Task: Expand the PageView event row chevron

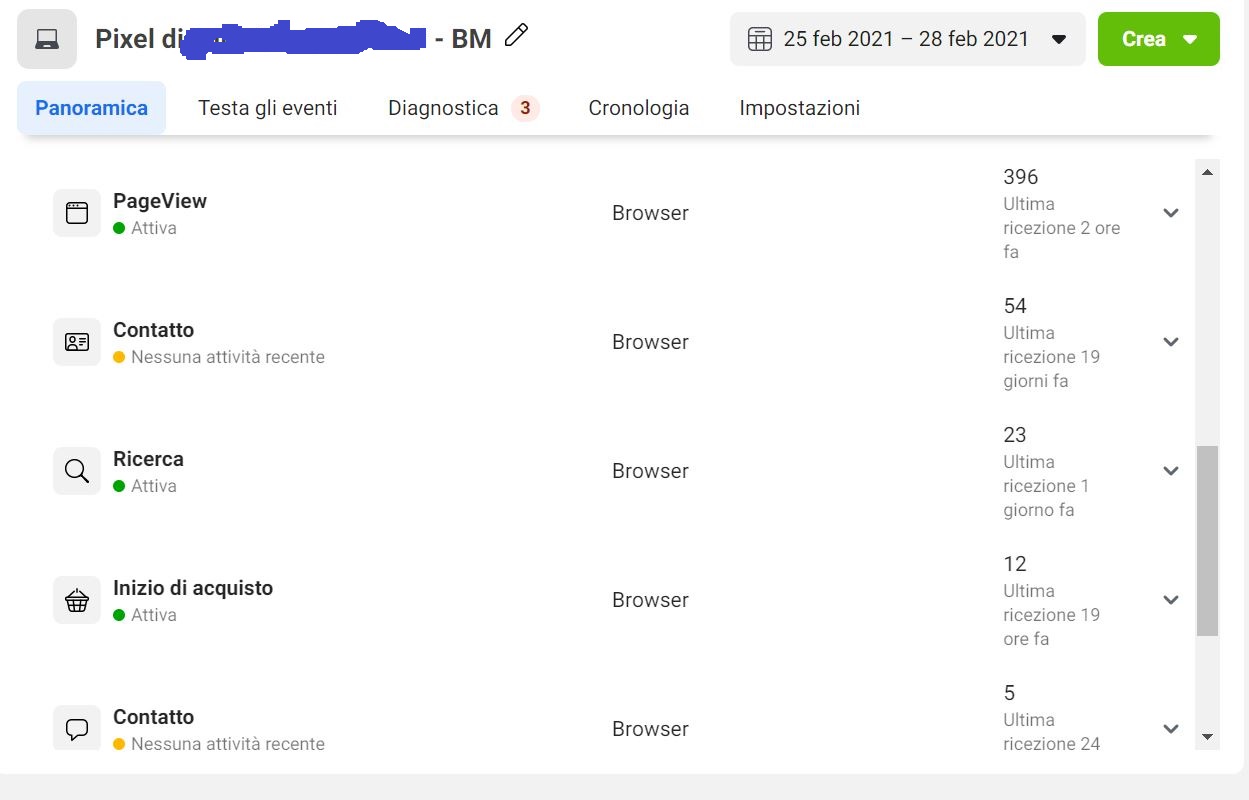Action: tap(1171, 213)
